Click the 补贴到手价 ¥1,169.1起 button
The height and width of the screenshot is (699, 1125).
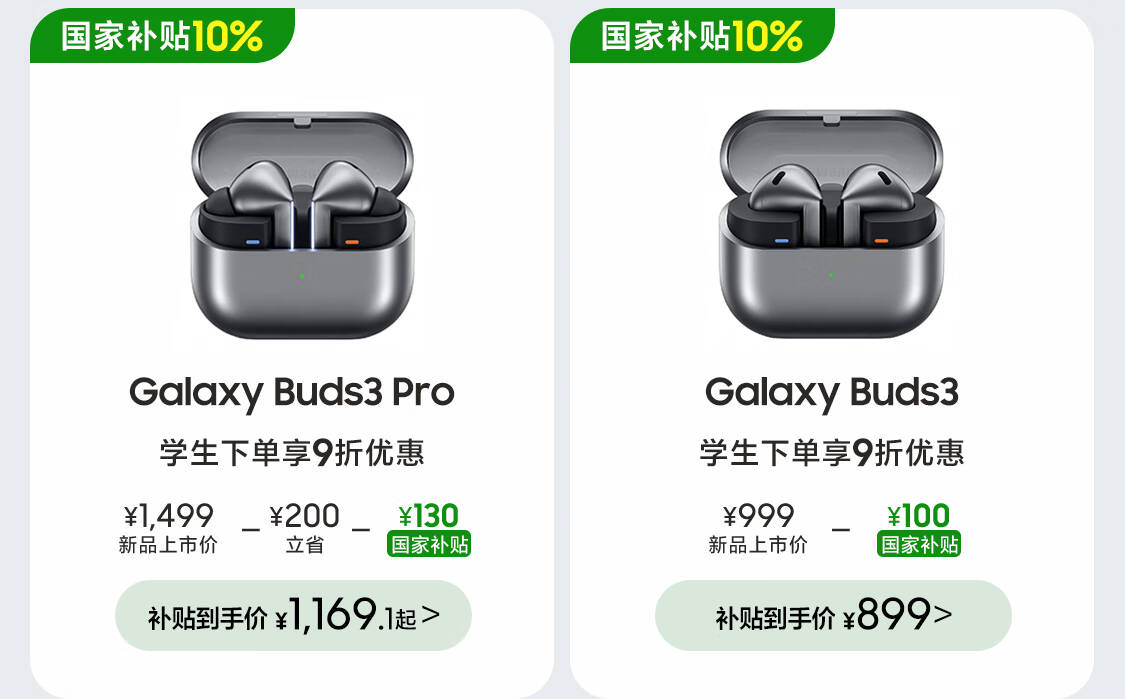point(292,616)
